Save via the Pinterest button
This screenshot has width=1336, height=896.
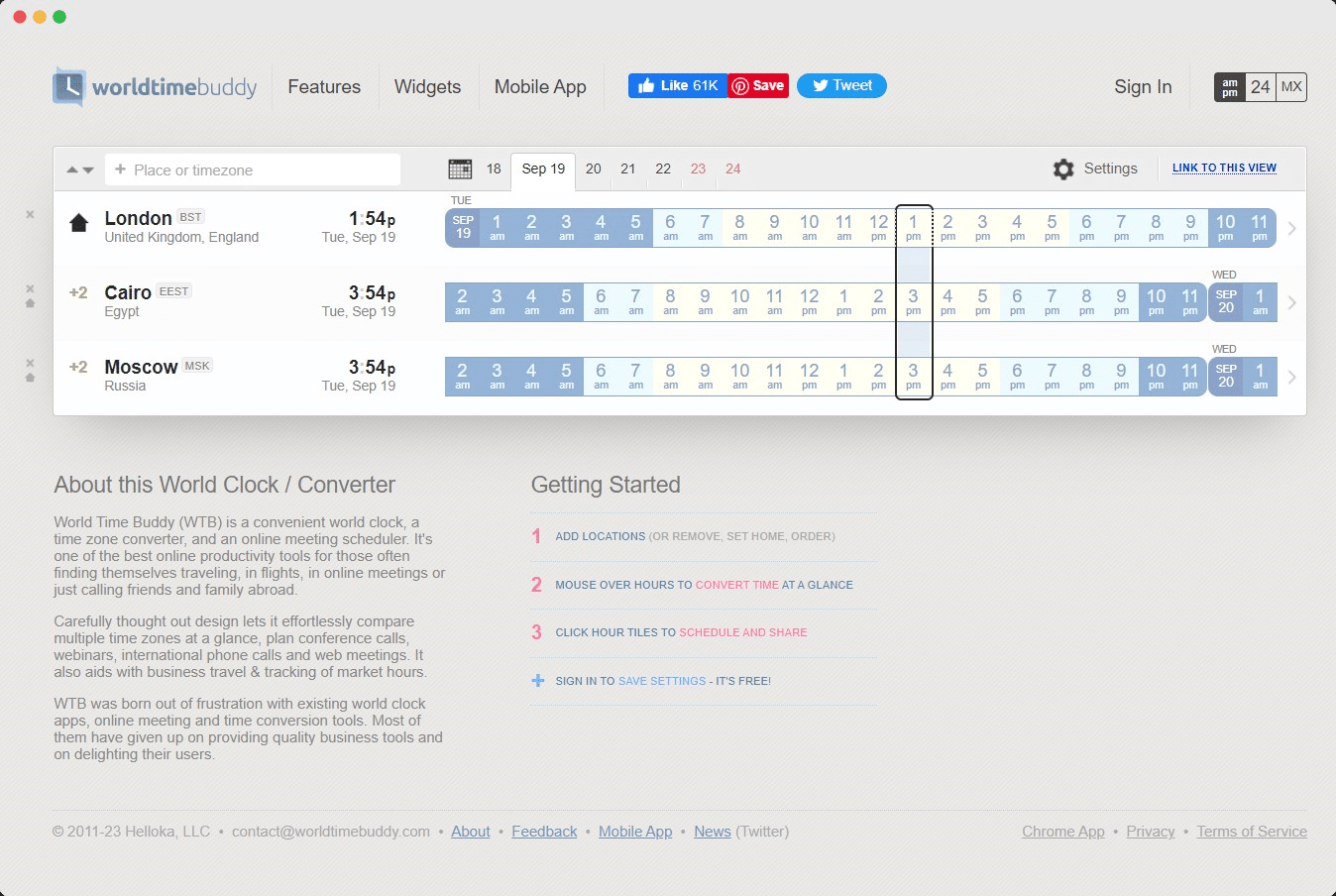(759, 85)
